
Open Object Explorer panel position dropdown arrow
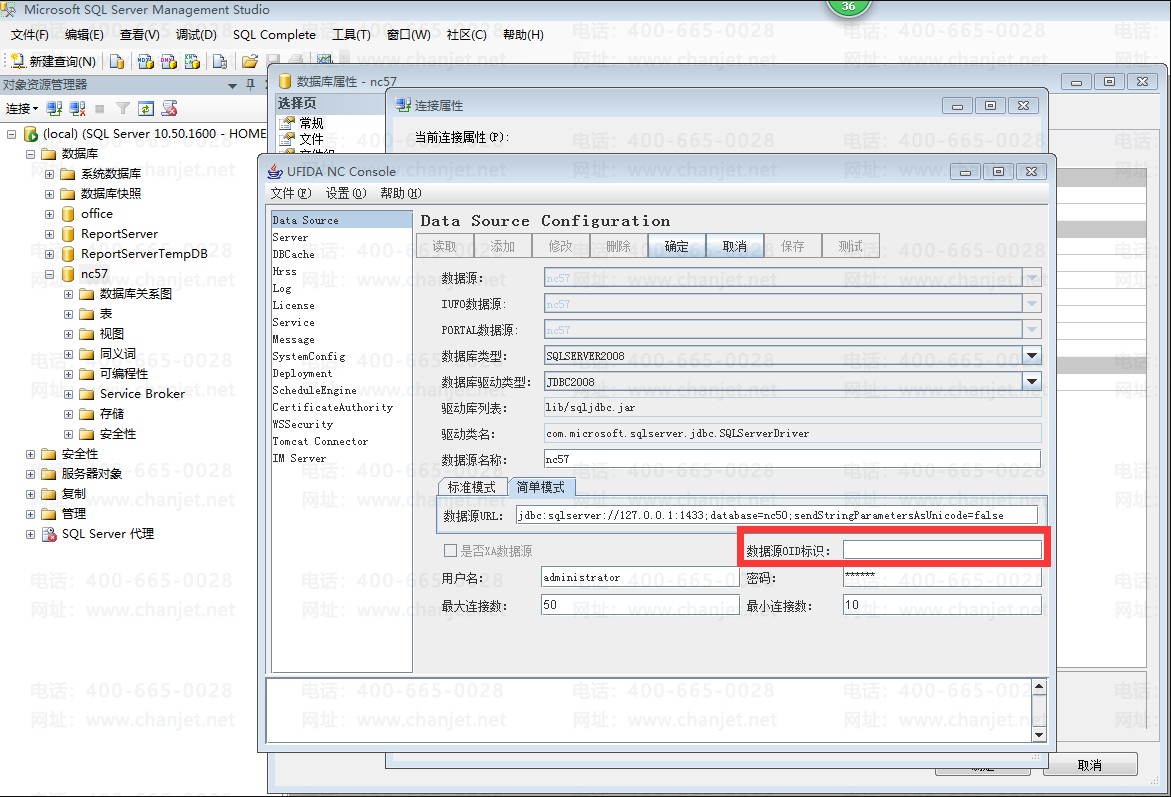point(232,85)
